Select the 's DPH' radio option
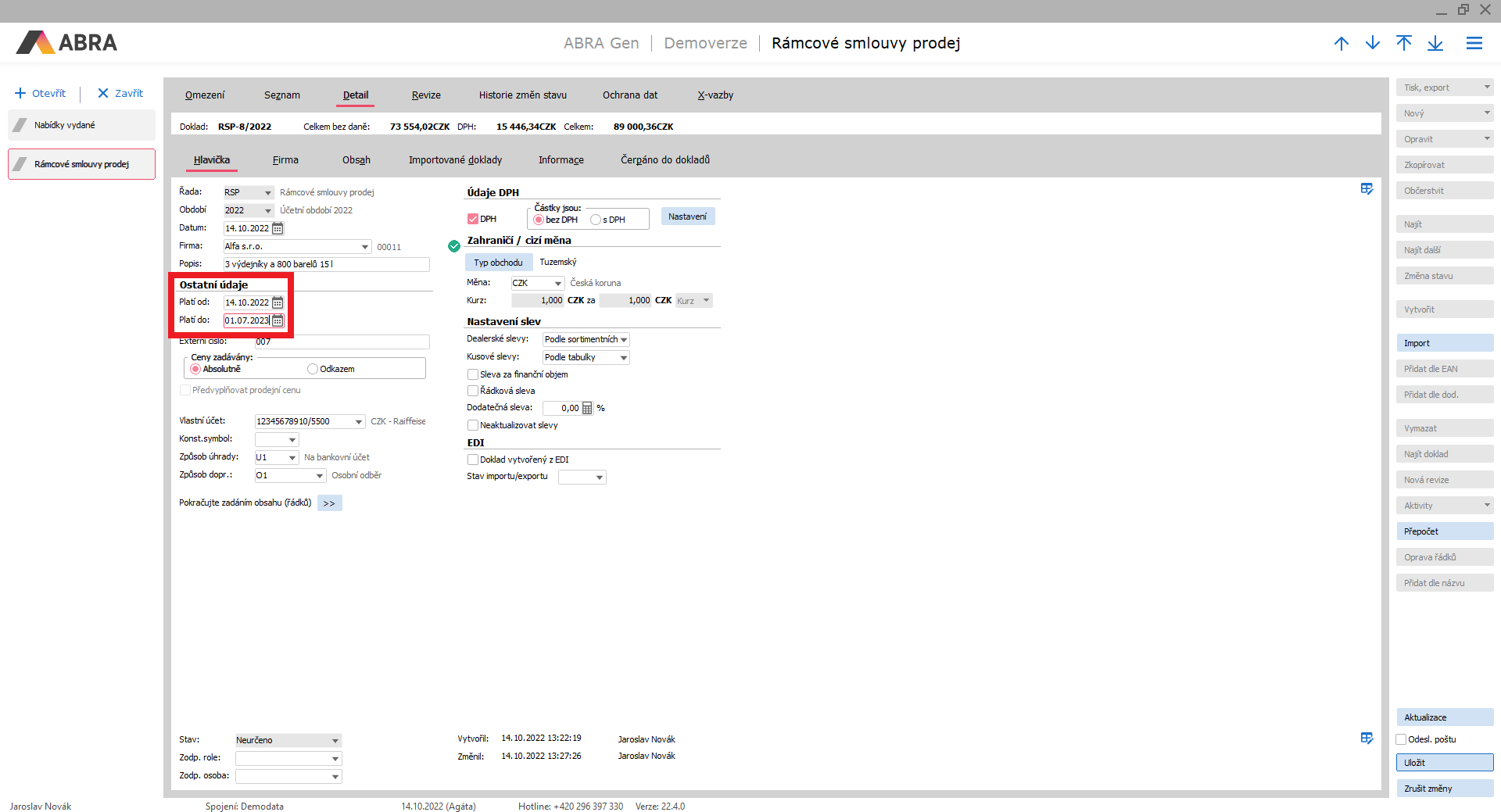This screenshot has width=1501, height=812. pyautogui.click(x=596, y=220)
